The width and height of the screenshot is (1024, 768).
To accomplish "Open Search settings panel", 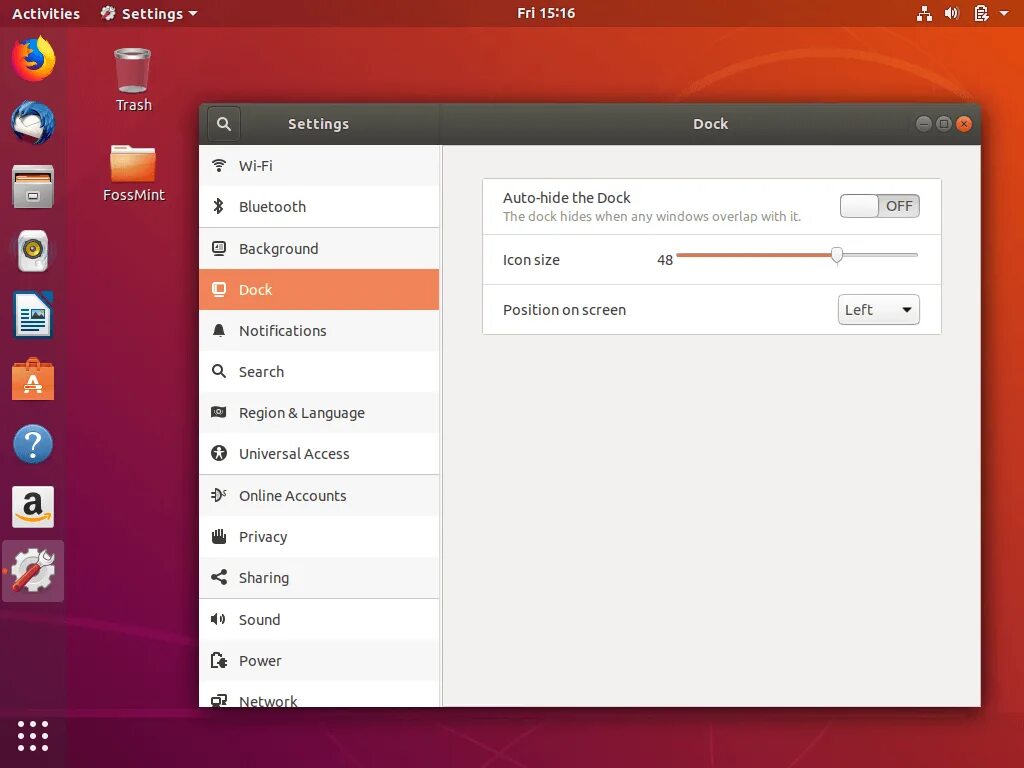I will coord(319,372).
